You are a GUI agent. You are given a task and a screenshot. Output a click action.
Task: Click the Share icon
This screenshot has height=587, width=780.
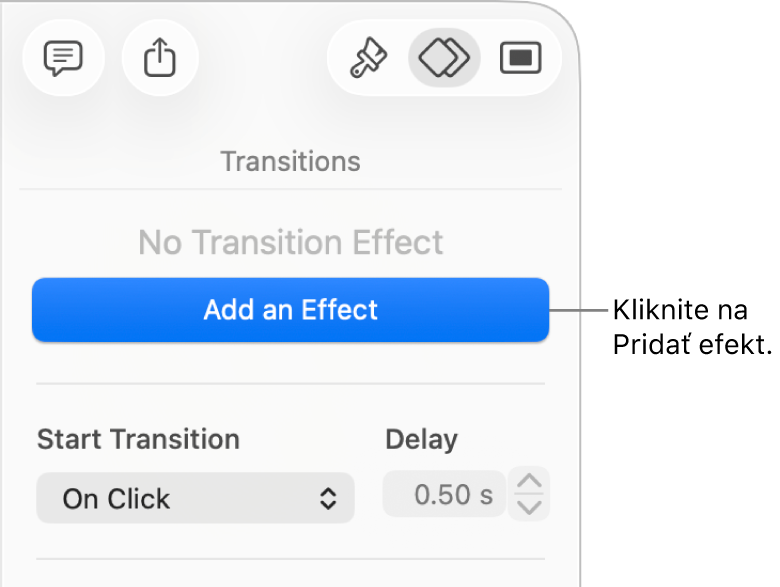(160, 59)
